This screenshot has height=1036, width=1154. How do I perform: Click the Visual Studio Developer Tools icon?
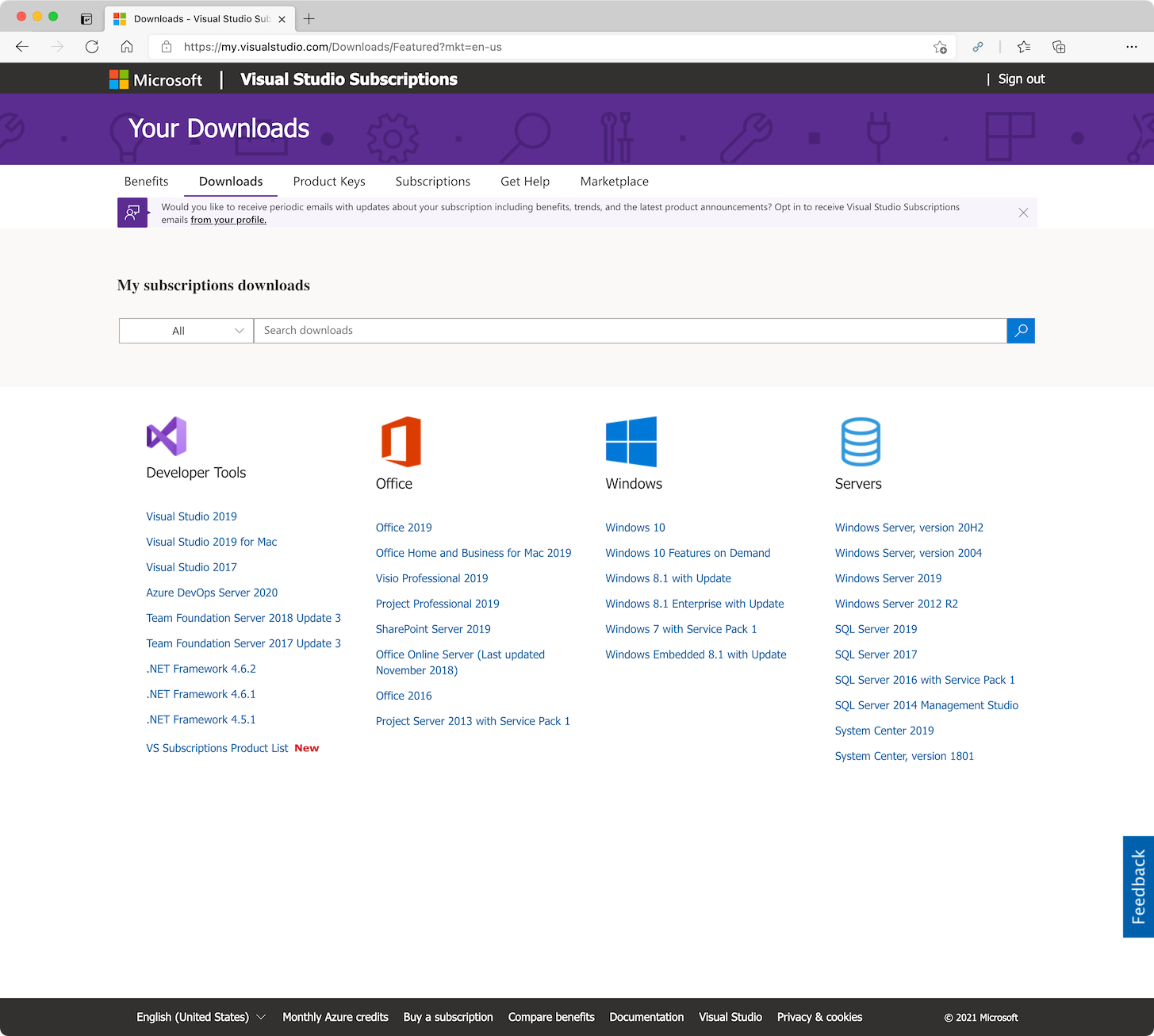167,436
